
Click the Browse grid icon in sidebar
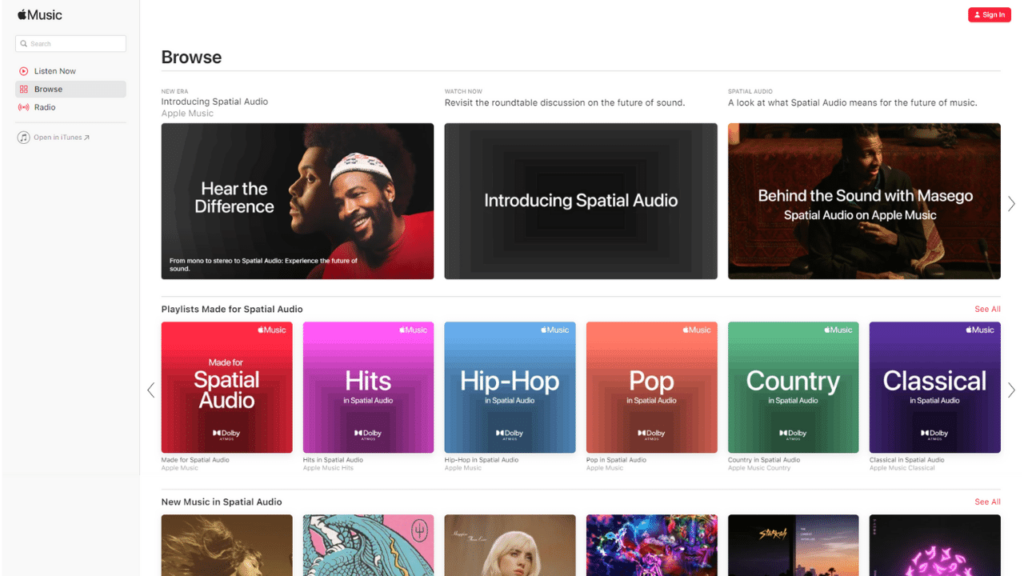[24, 89]
